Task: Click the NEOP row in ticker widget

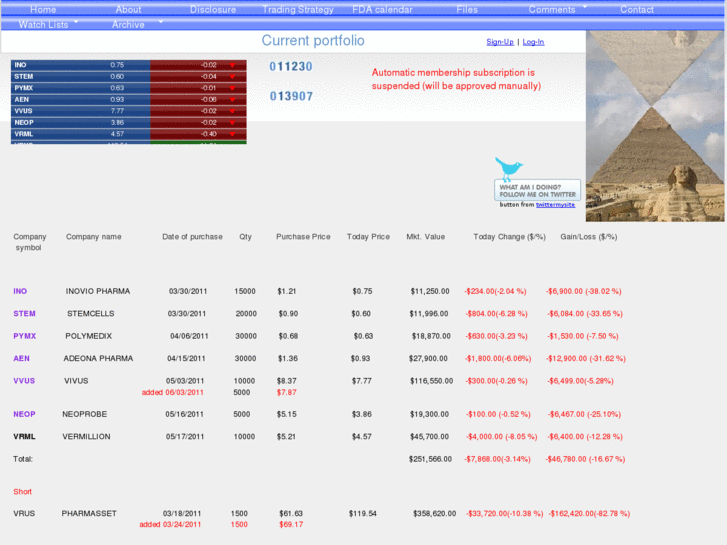Action: click(128, 122)
